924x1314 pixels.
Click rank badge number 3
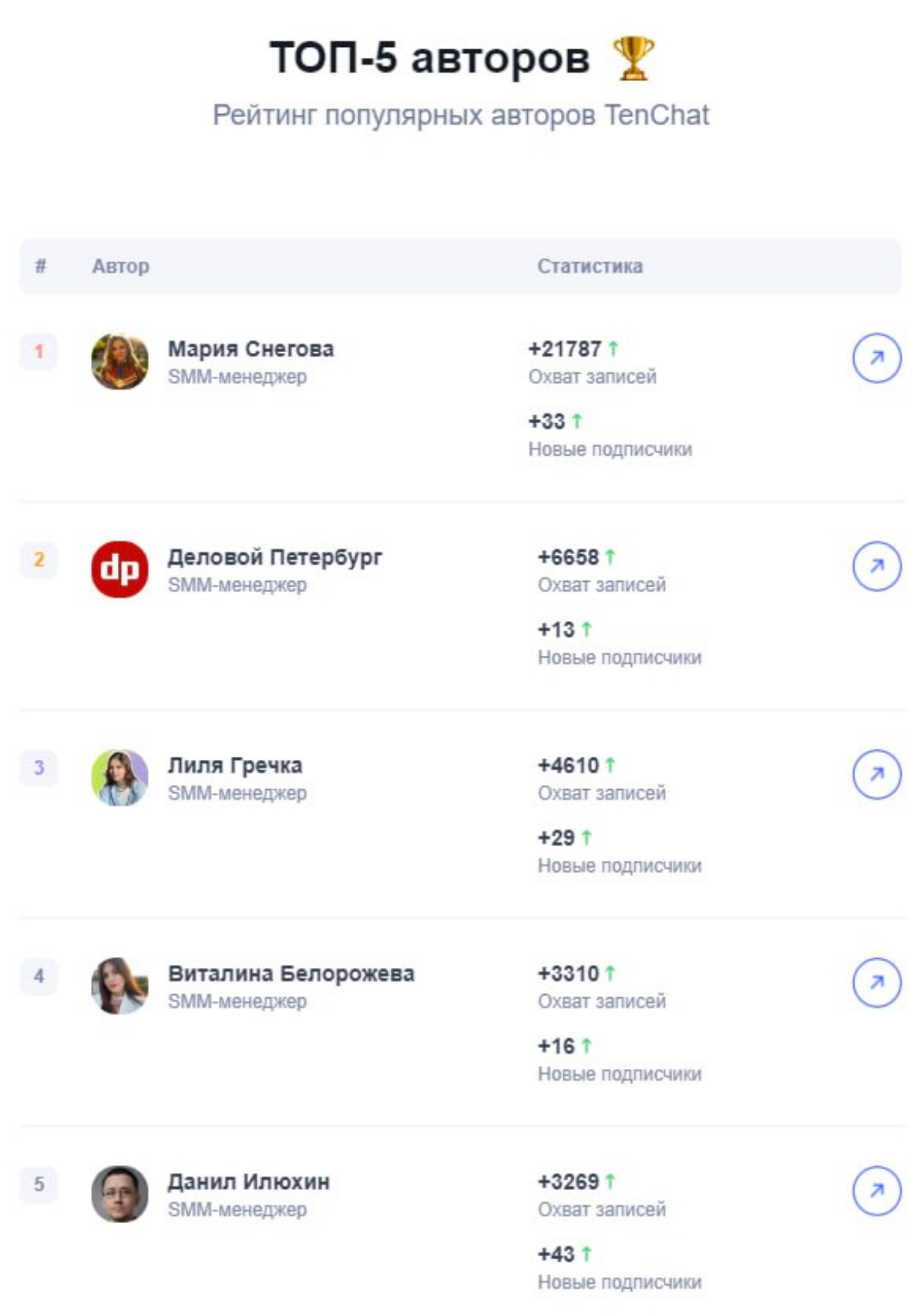tap(39, 768)
